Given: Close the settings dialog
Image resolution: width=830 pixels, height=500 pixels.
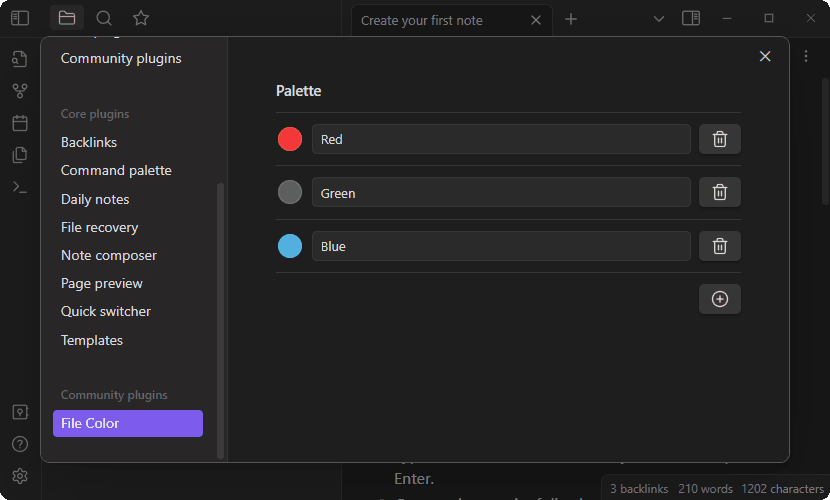Looking at the screenshot, I should (x=765, y=56).
